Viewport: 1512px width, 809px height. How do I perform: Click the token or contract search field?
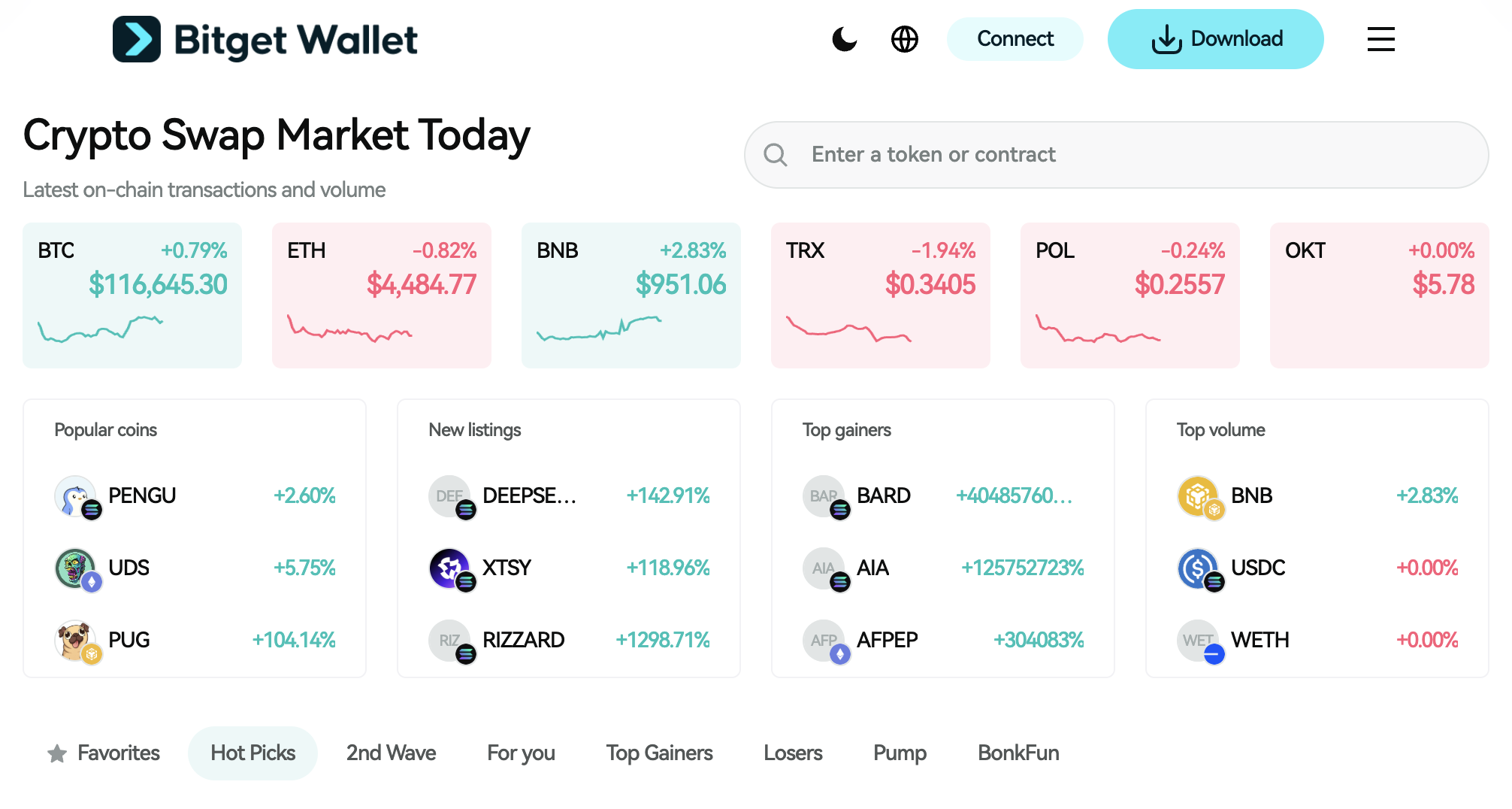pyautogui.click(x=1127, y=155)
